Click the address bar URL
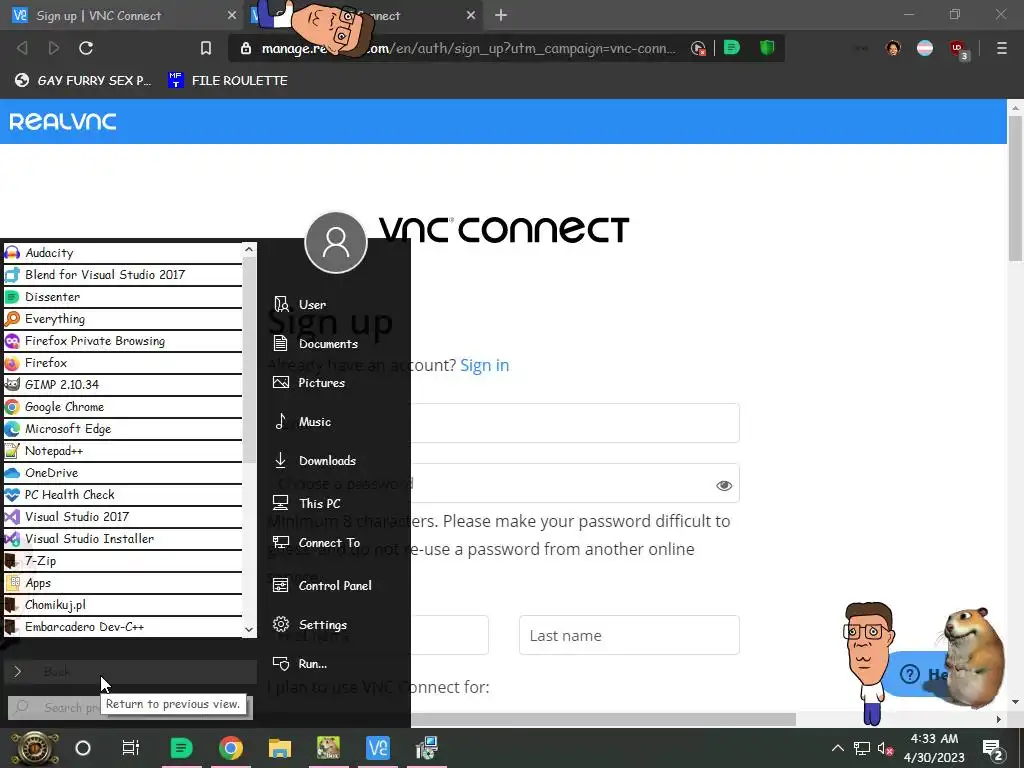 pyautogui.click(x=468, y=48)
